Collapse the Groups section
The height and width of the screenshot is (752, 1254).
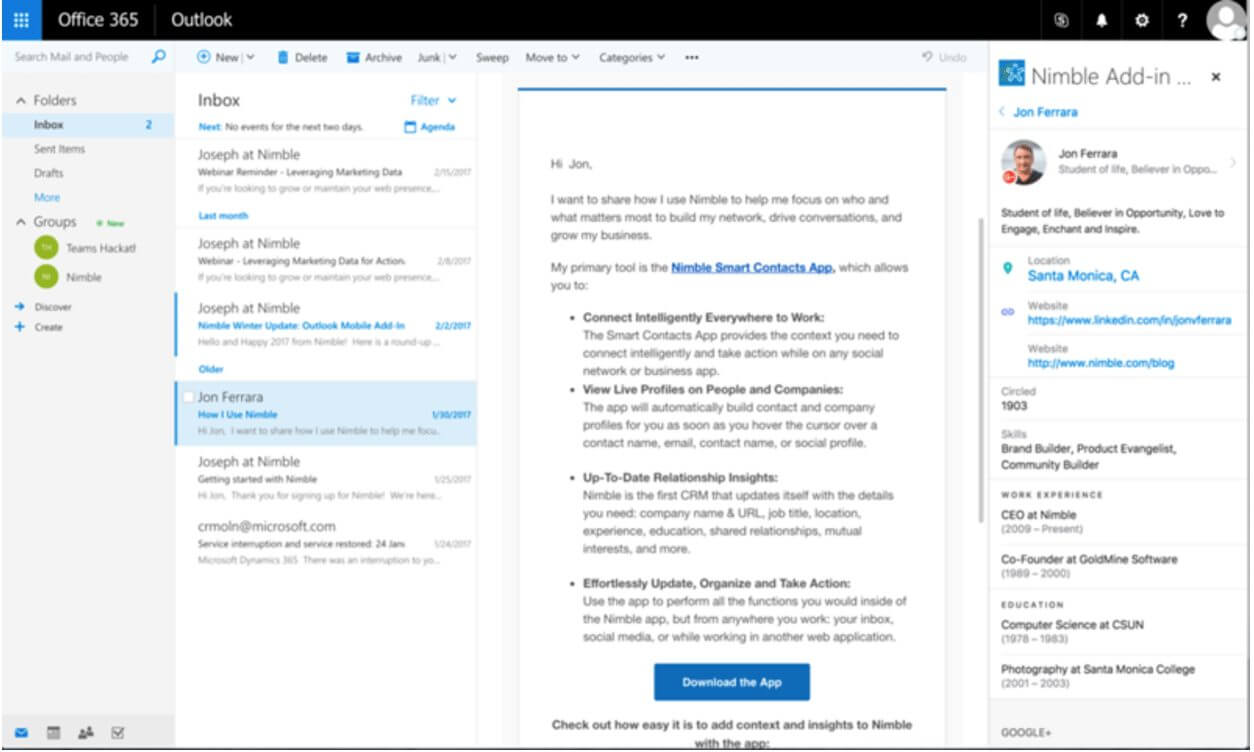[x=20, y=222]
